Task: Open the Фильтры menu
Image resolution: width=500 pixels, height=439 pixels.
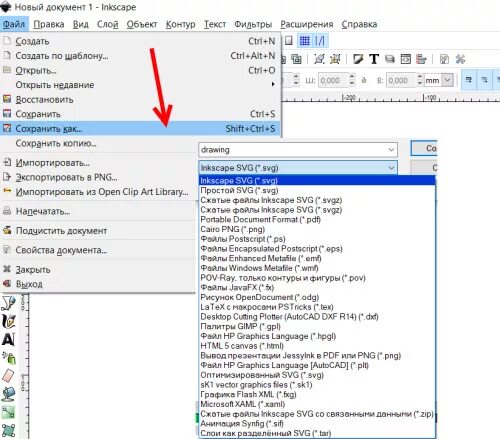Action: point(253,24)
